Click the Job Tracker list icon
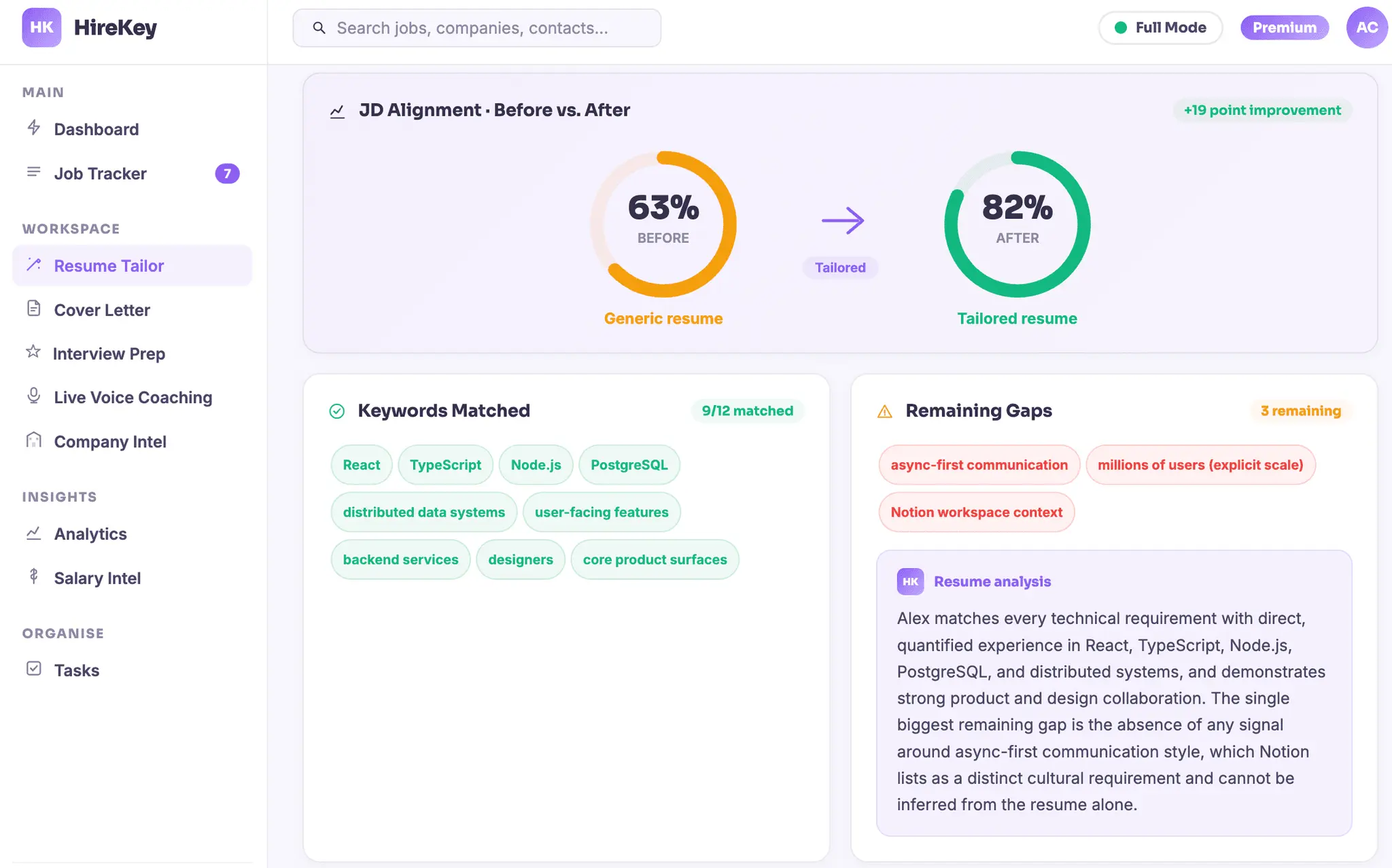Screen dimensions: 1392x868 click(x=33, y=172)
